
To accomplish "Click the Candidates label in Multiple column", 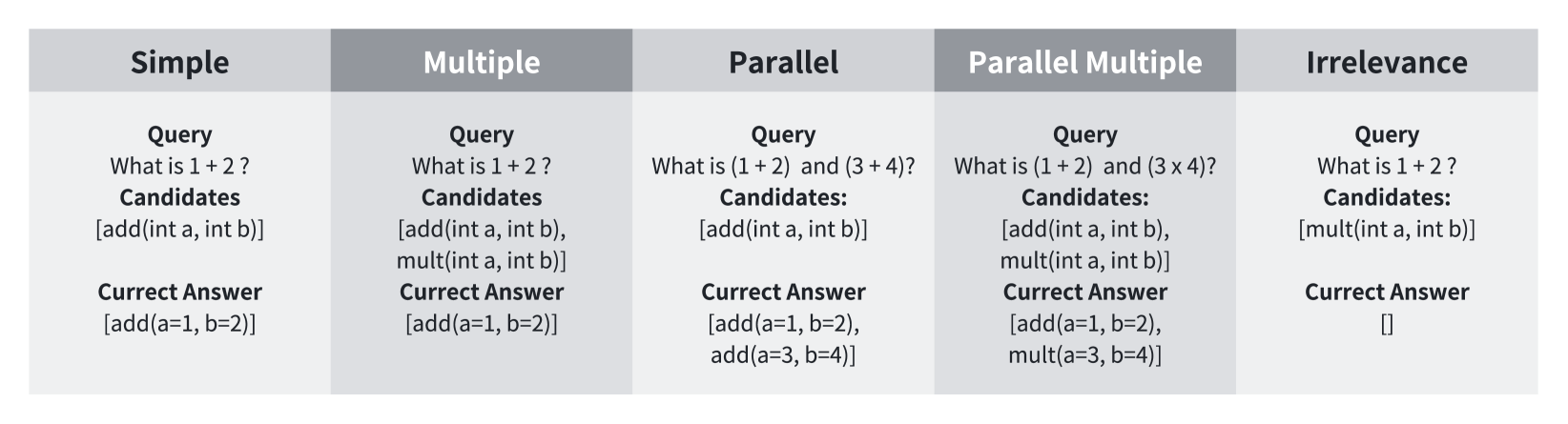I will 481,197.
